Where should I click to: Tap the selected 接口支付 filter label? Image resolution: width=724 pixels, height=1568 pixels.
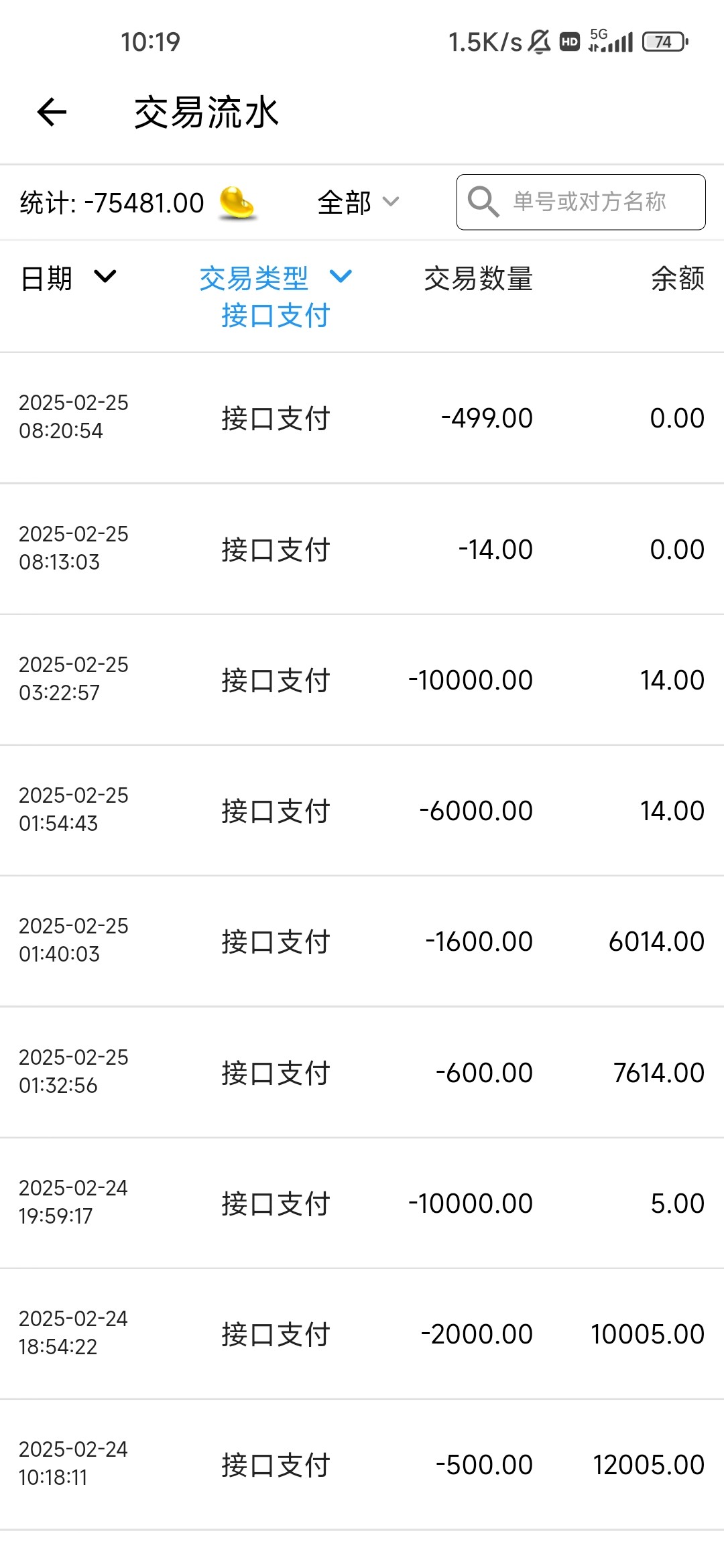276,316
